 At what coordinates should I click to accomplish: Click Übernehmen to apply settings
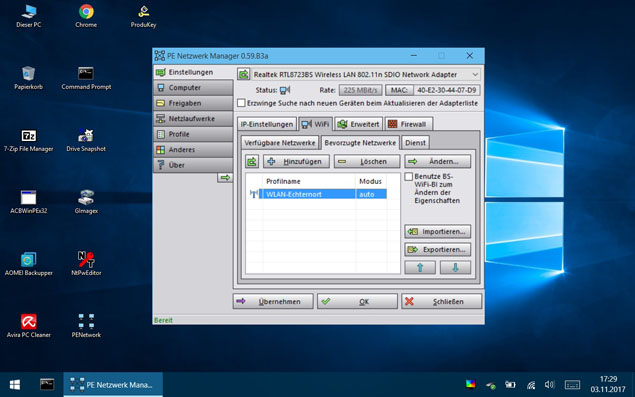click(273, 301)
